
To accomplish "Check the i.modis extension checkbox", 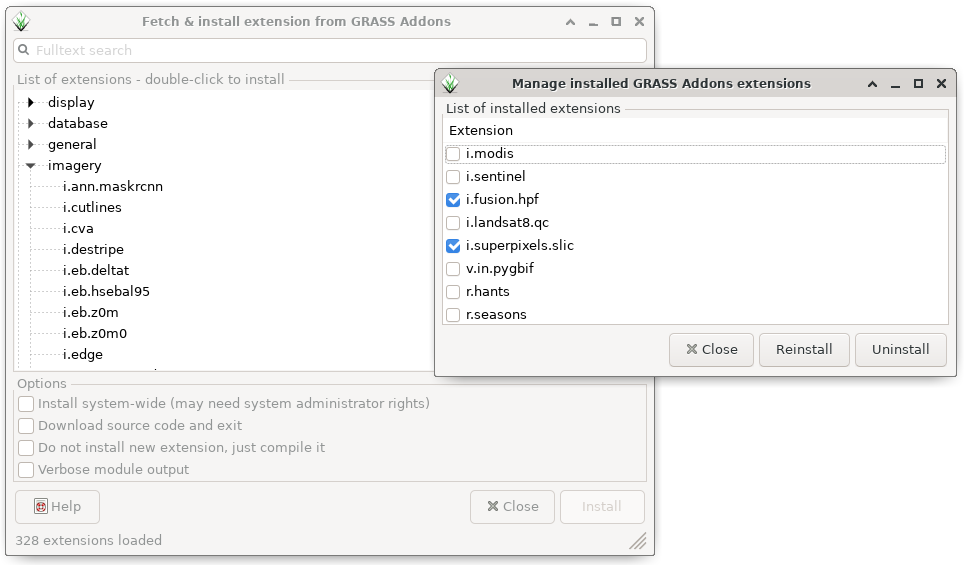I will (453, 154).
